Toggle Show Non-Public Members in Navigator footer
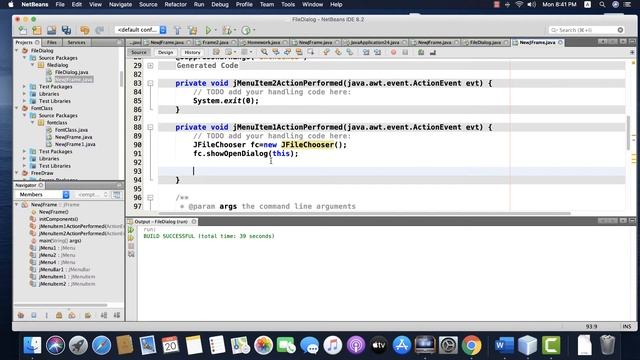This screenshot has height=360, width=640. click(59, 315)
